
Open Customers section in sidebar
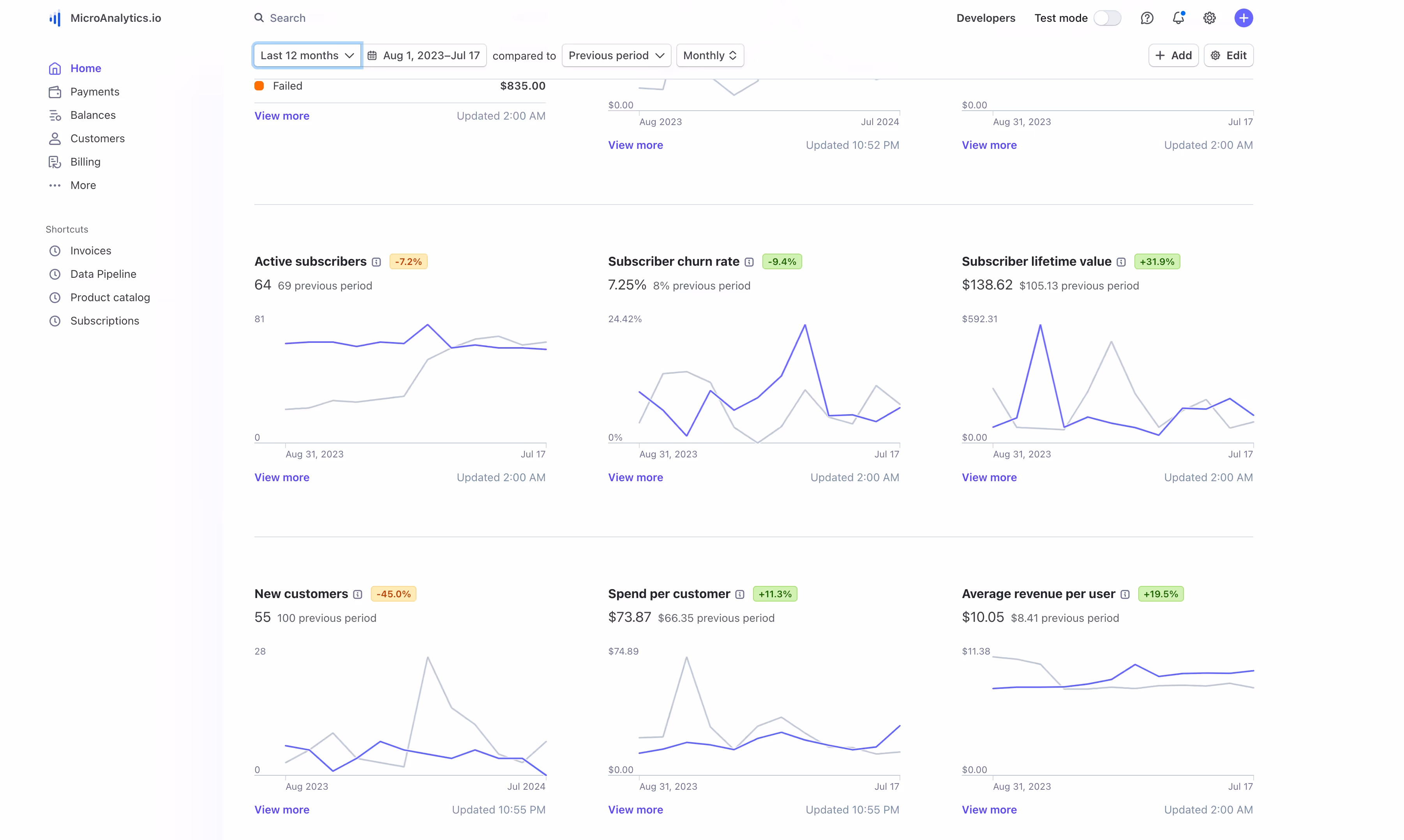[x=97, y=139]
